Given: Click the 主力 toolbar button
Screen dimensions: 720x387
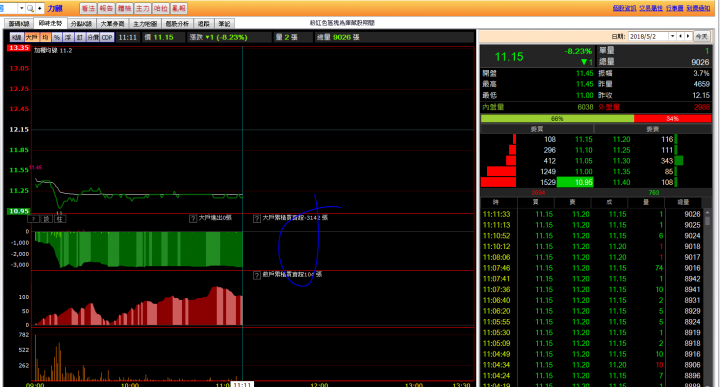Looking at the screenshot, I should (x=143, y=9).
